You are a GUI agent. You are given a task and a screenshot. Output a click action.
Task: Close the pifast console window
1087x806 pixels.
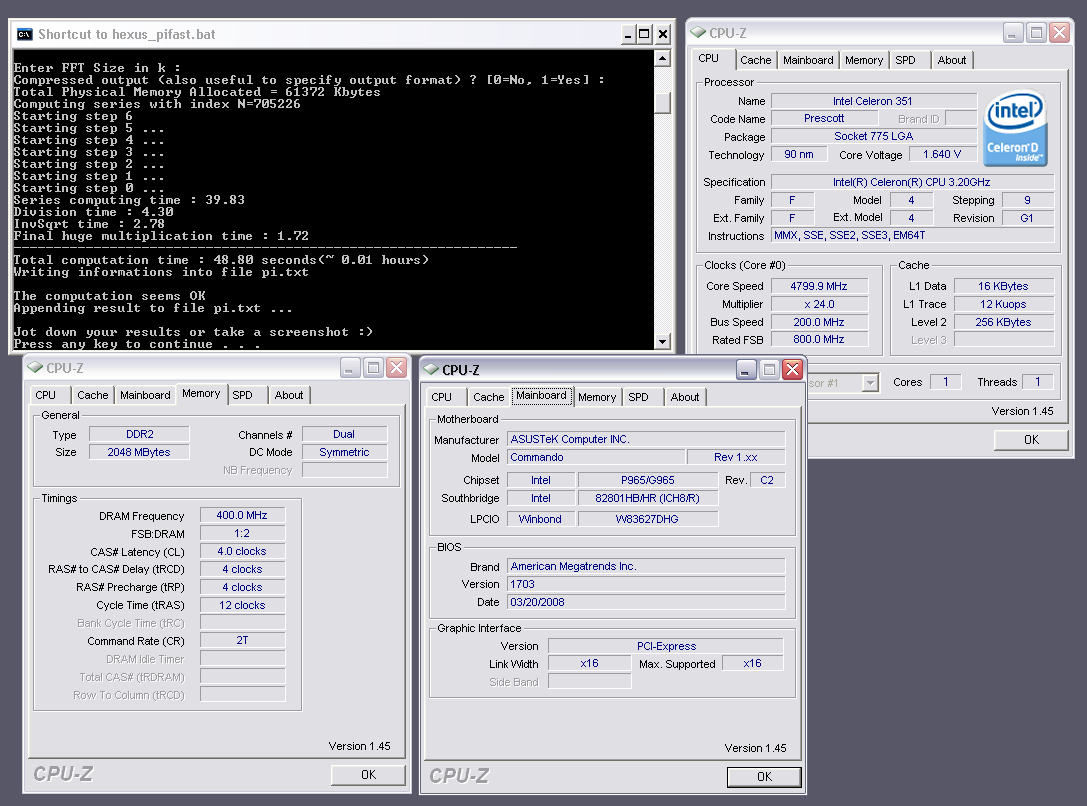point(663,34)
